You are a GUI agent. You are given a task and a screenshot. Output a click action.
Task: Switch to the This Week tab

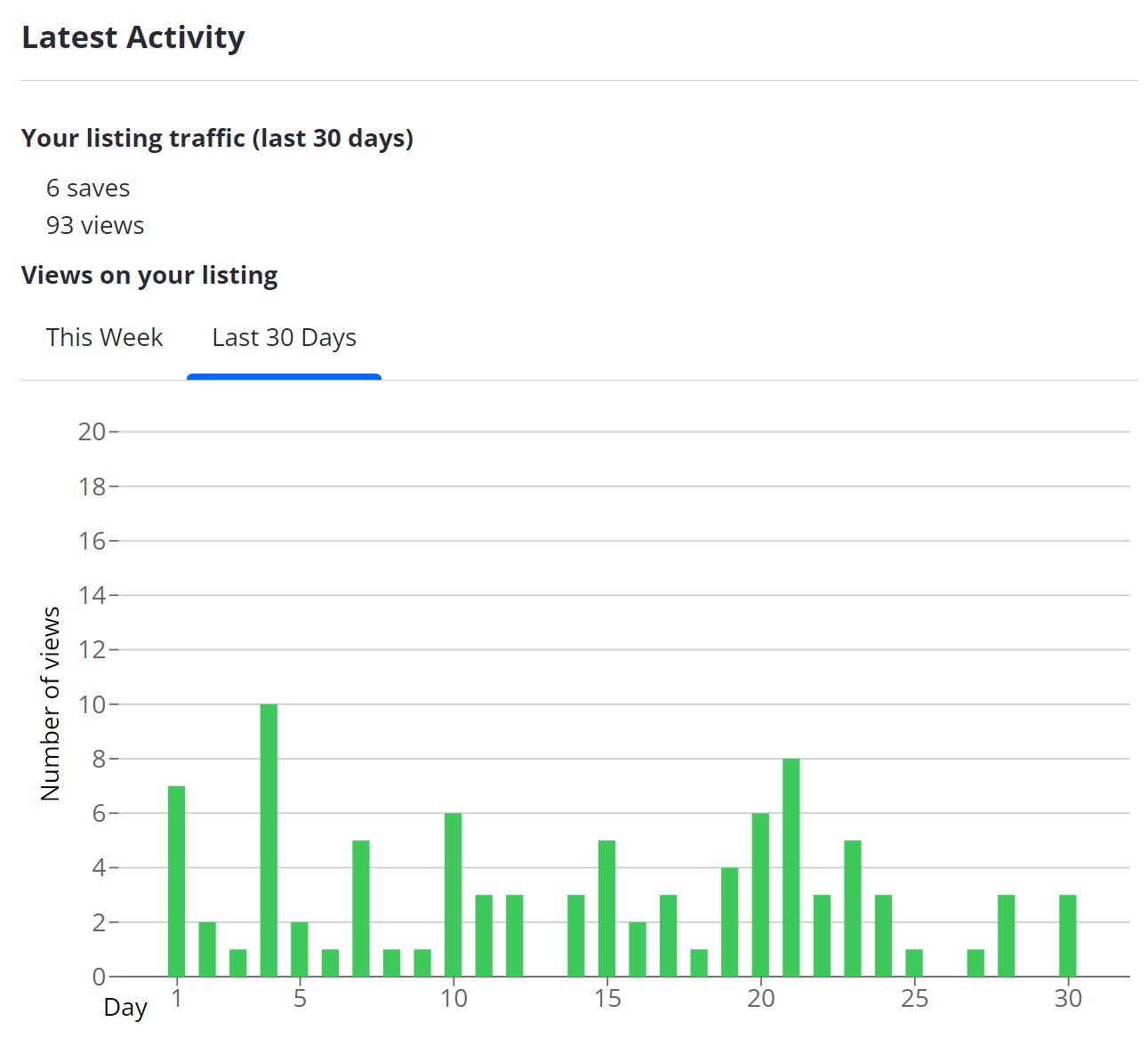104,338
